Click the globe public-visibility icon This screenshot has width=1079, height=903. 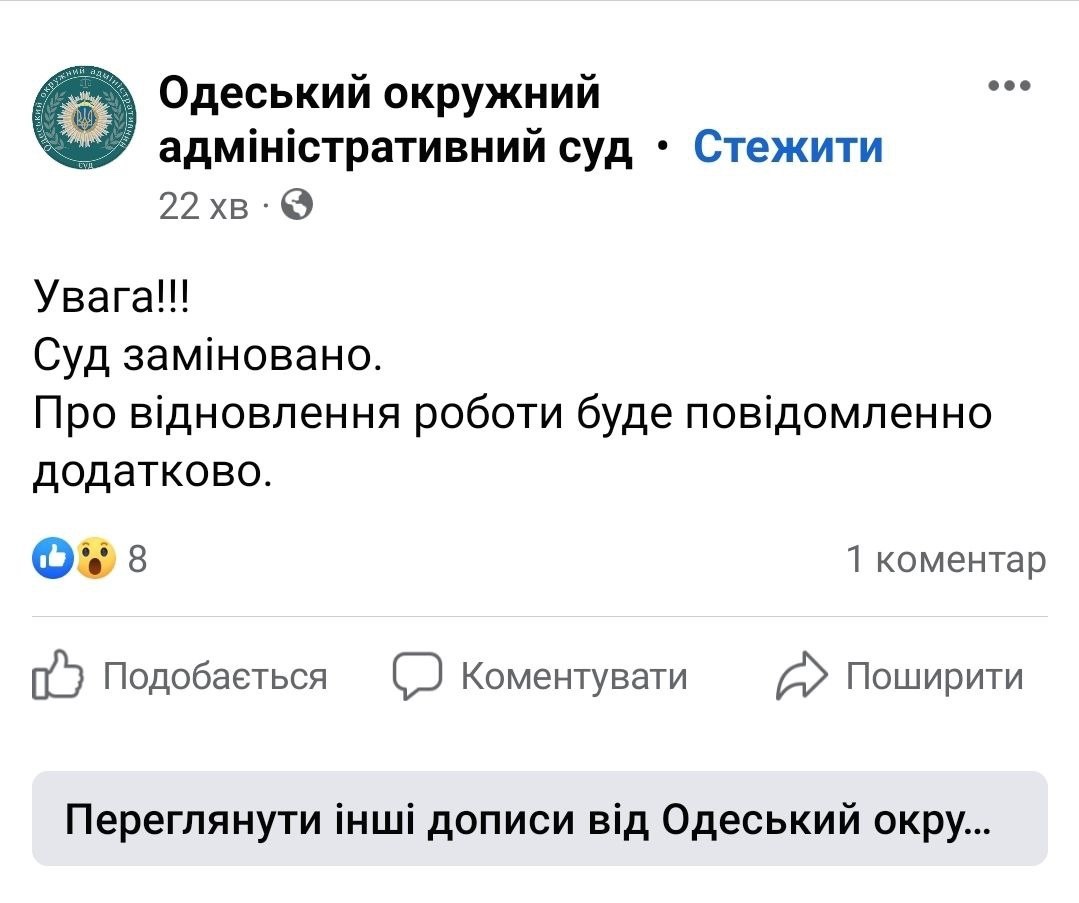(x=297, y=204)
